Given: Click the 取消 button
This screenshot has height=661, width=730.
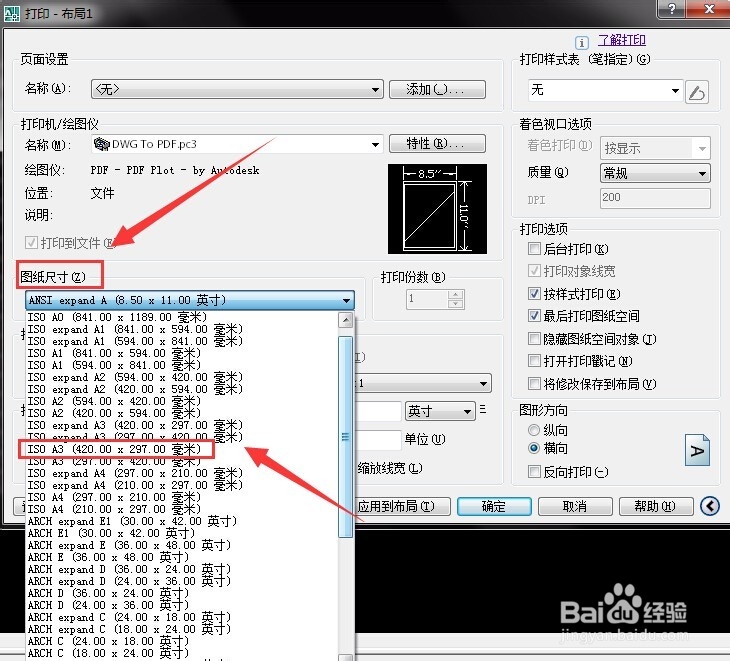Looking at the screenshot, I should coord(575,506).
